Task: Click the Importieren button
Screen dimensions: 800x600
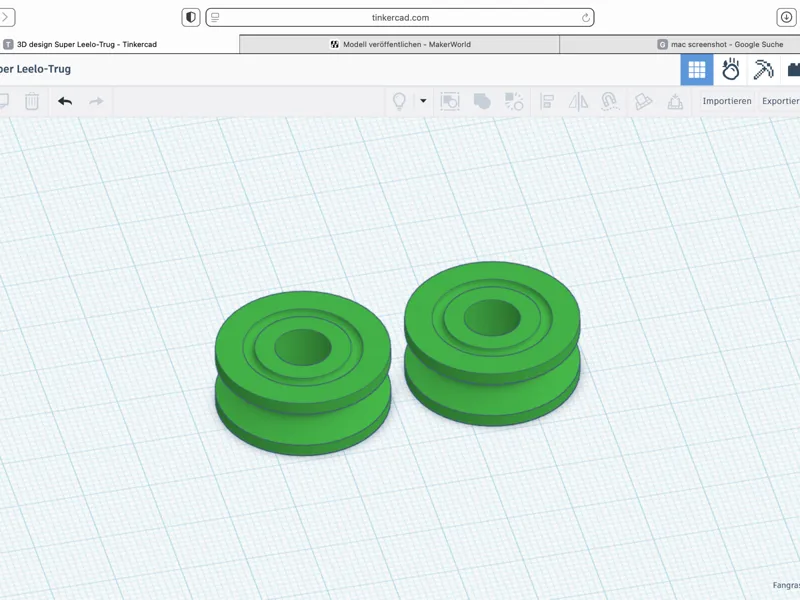Action: pos(727,101)
